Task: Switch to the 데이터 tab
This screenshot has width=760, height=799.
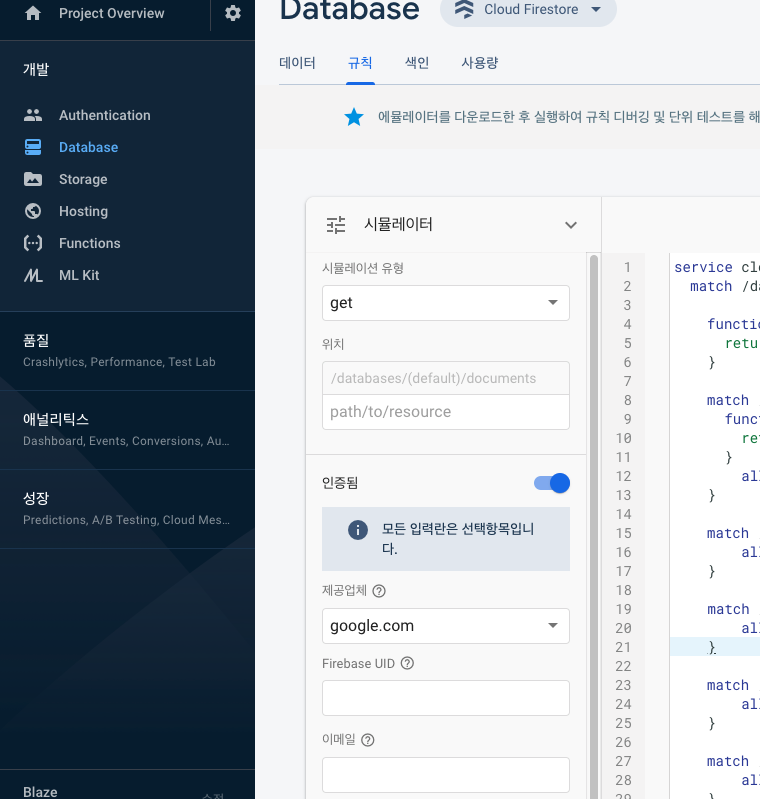Action: pyautogui.click(x=298, y=63)
